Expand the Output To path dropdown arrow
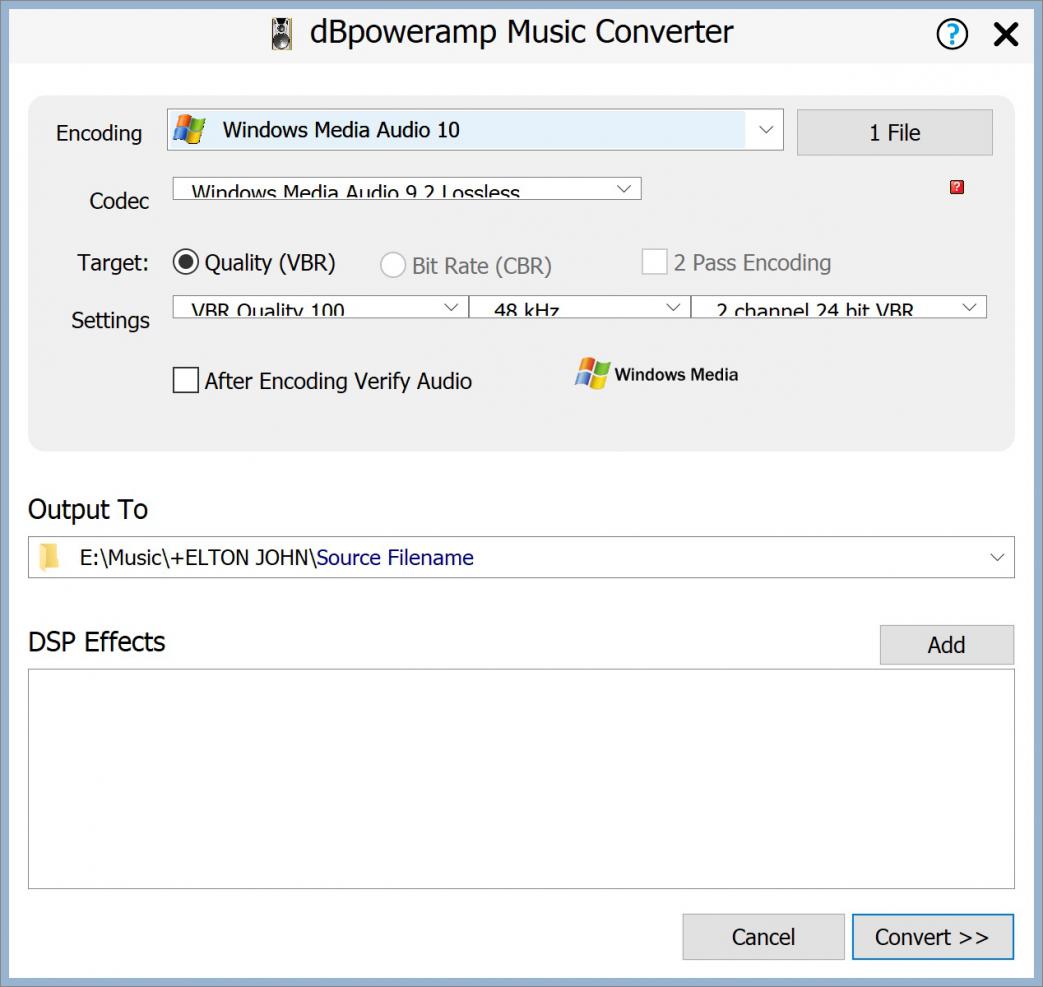The image size is (1043, 987). pyautogui.click(x=996, y=558)
